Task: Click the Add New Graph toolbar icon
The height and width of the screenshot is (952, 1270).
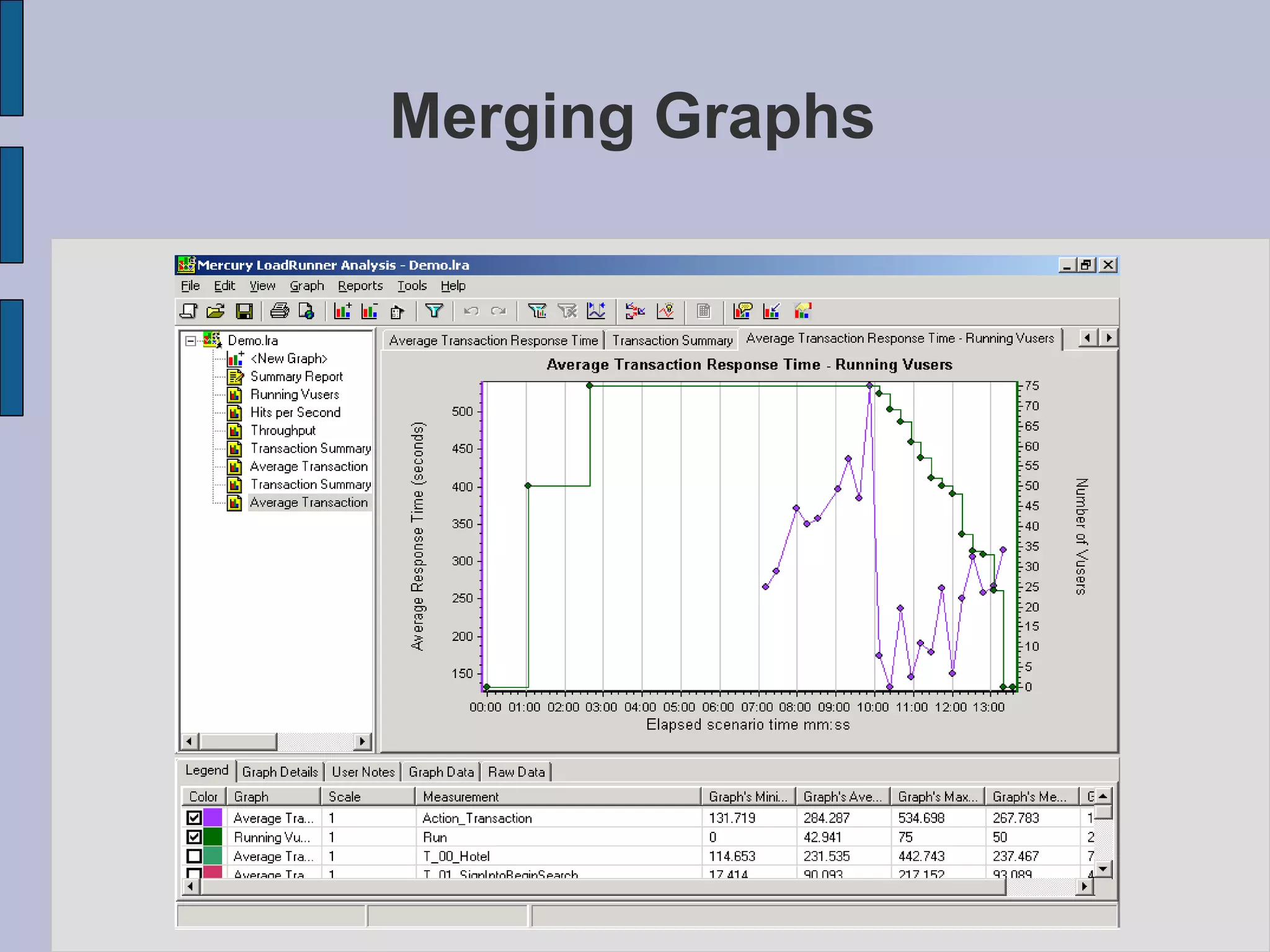Action: [342, 311]
